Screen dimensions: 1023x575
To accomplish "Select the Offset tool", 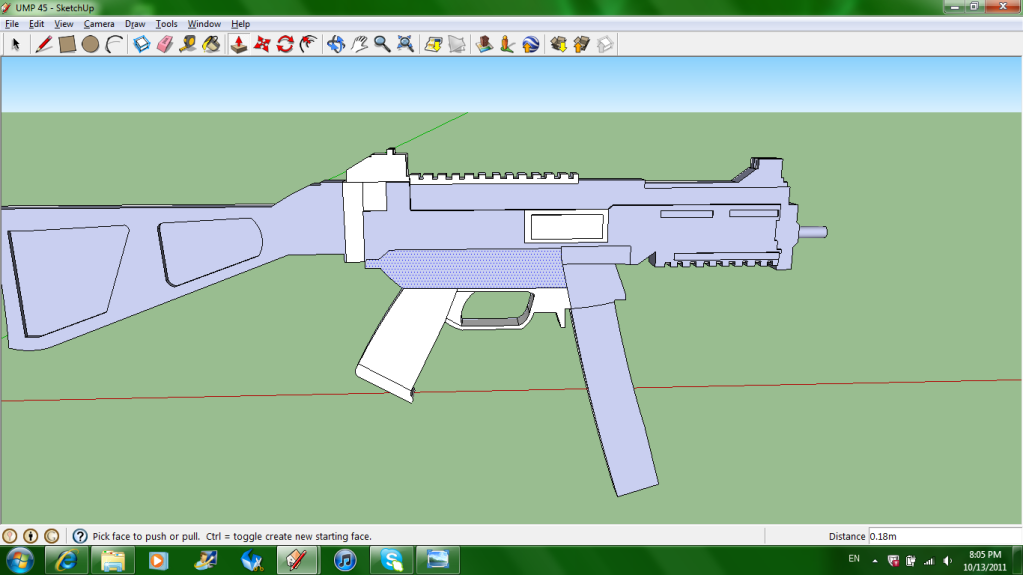I will tap(309, 44).
